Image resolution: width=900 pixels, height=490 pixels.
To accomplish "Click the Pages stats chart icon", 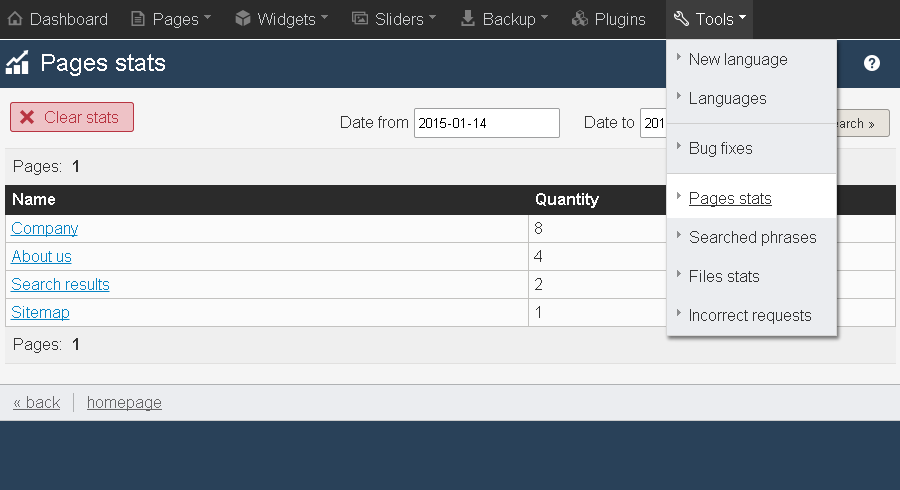I will 17,63.
